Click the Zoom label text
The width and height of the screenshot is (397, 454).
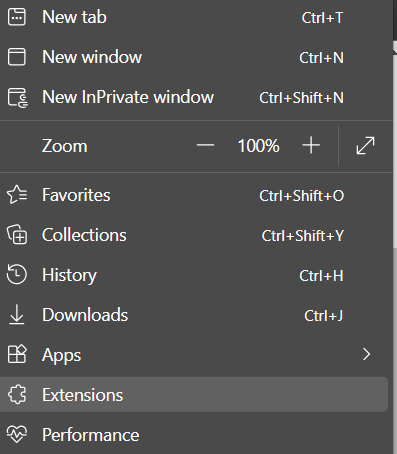65,146
